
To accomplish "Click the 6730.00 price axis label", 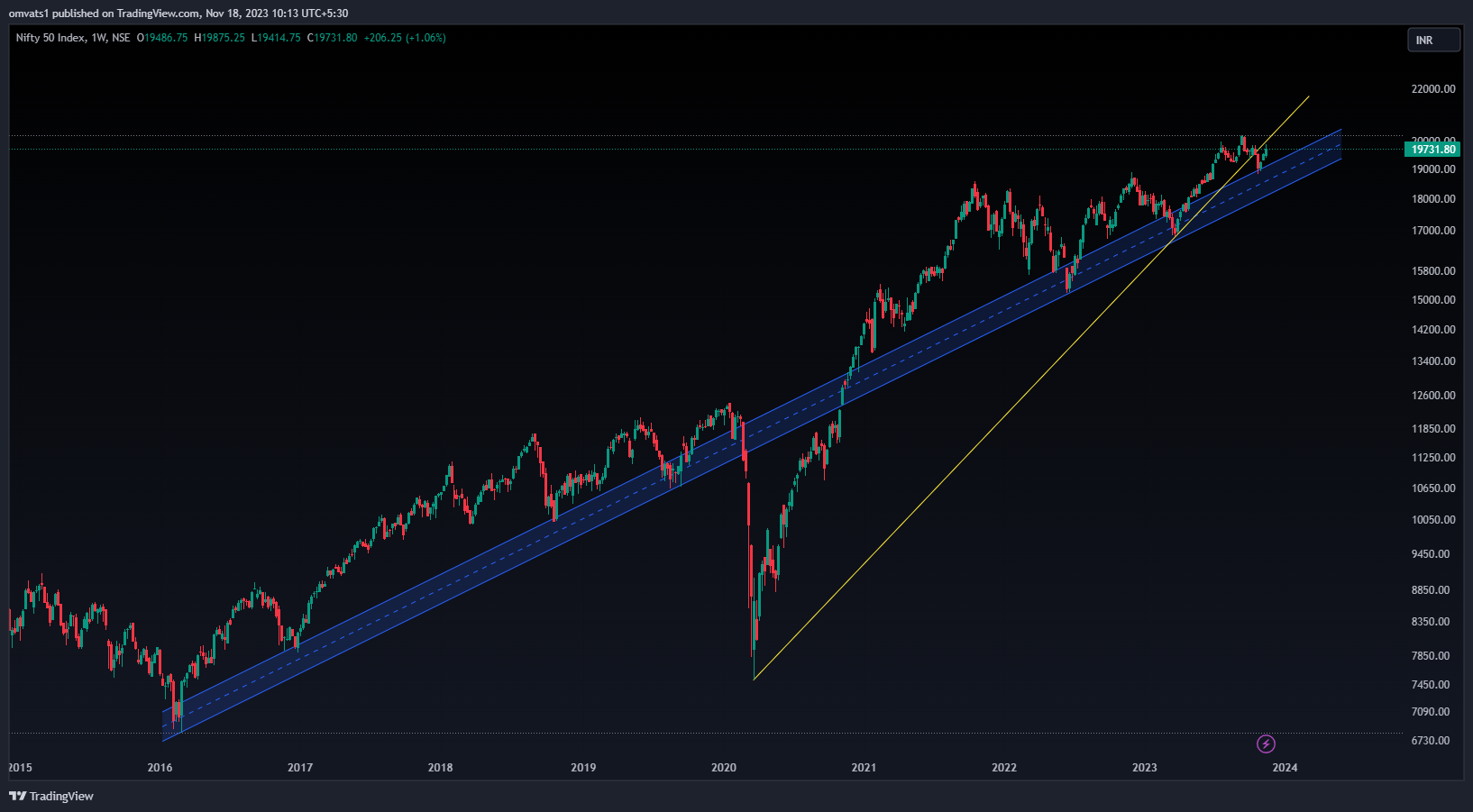I will (1431, 740).
